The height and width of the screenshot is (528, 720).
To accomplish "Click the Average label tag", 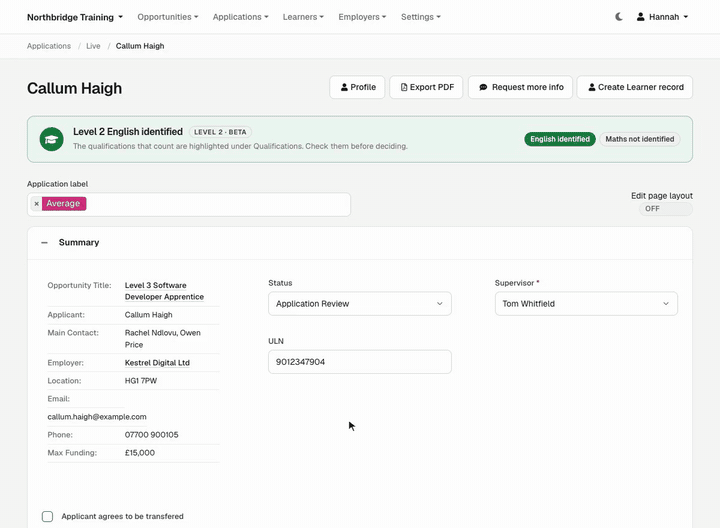I will pos(63,203).
